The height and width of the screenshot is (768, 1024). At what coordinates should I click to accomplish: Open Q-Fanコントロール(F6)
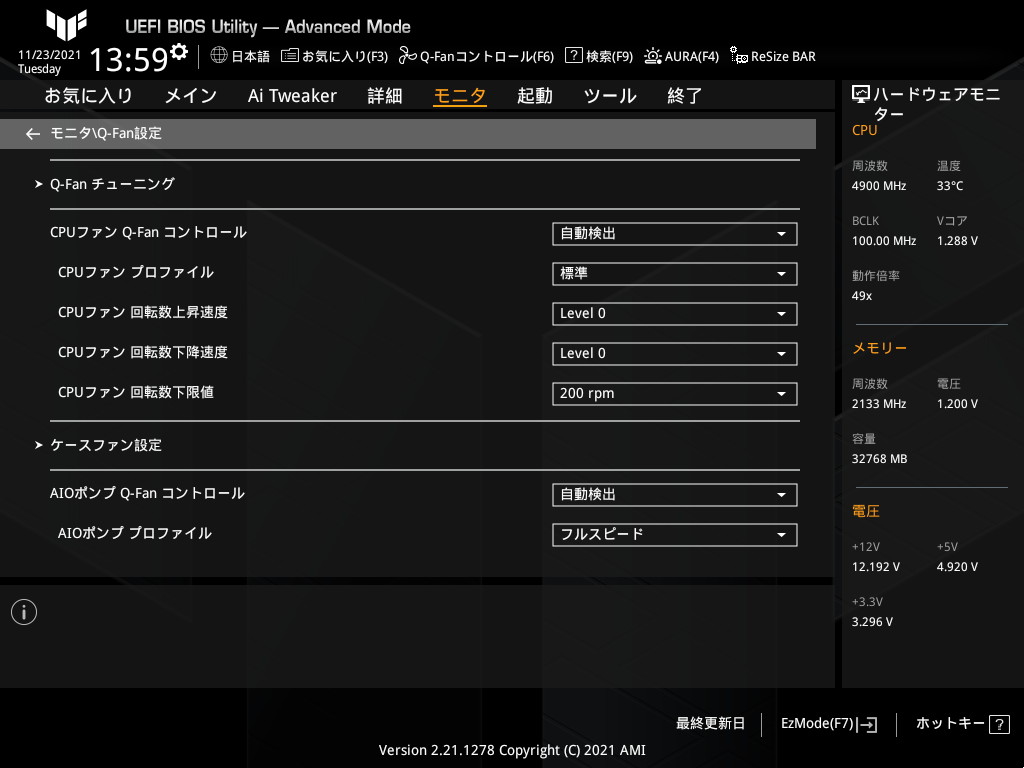pyautogui.click(x=487, y=57)
